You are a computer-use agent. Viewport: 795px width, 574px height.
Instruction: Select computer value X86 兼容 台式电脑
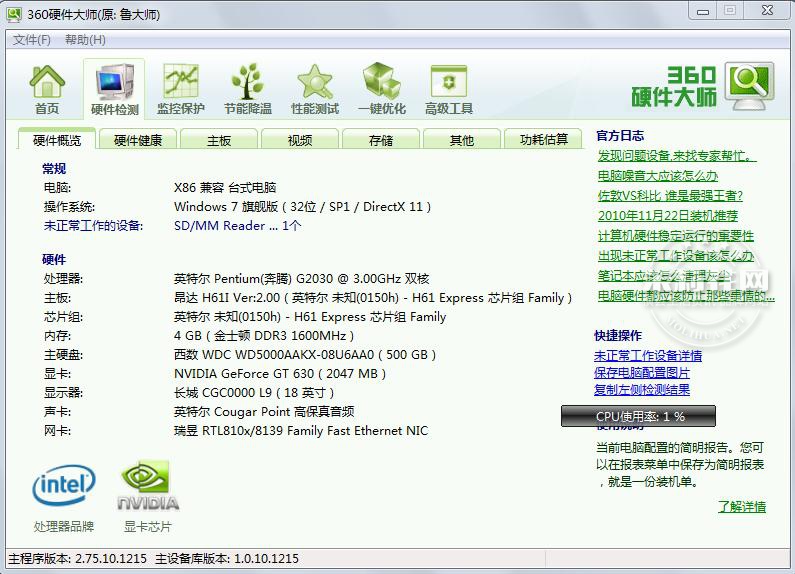(x=225, y=188)
